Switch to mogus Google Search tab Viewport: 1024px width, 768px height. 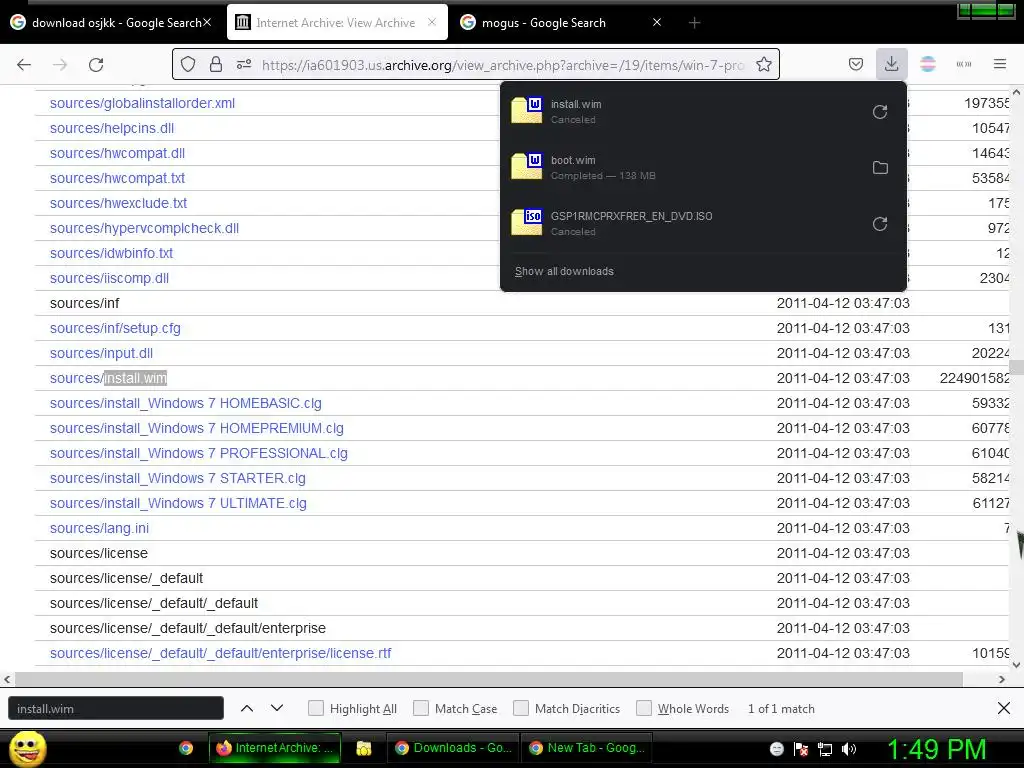(x=562, y=23)
